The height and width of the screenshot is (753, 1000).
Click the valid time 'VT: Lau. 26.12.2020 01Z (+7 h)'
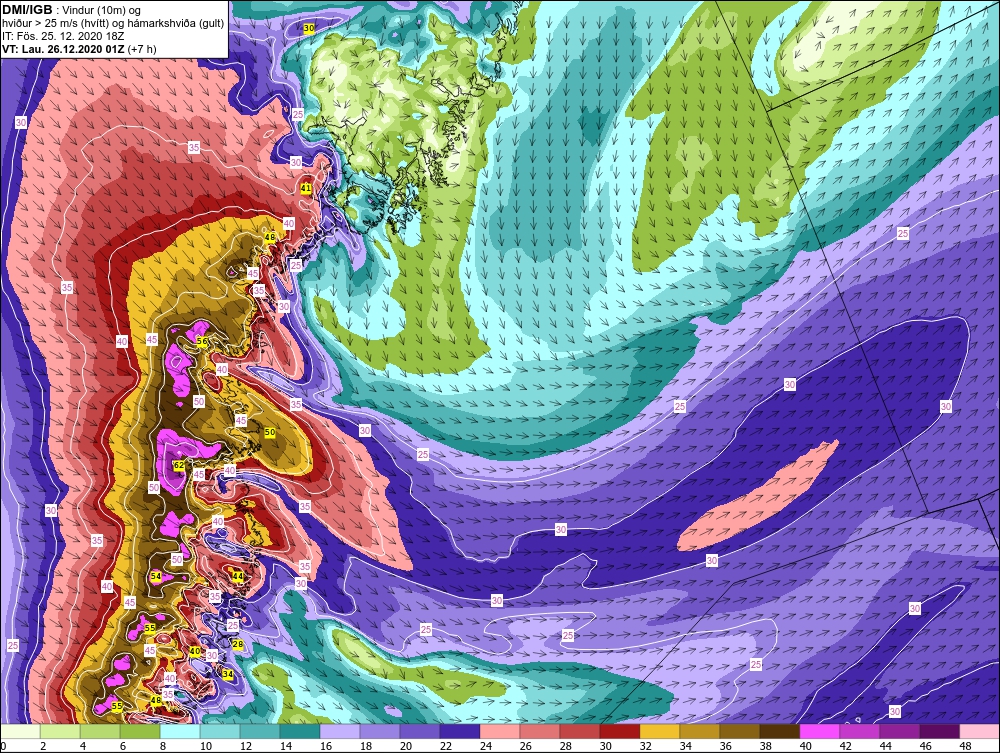pos(79,48)
